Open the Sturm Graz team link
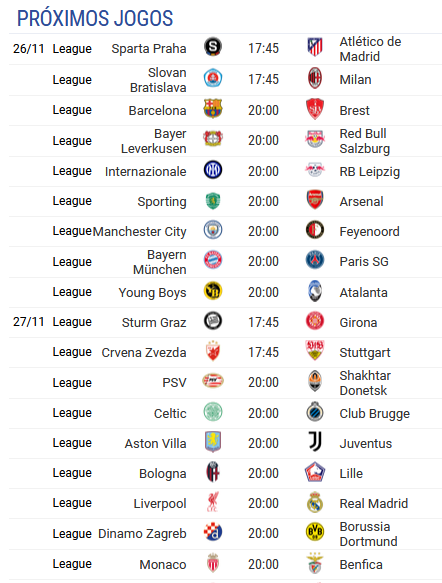 point(154,322)
